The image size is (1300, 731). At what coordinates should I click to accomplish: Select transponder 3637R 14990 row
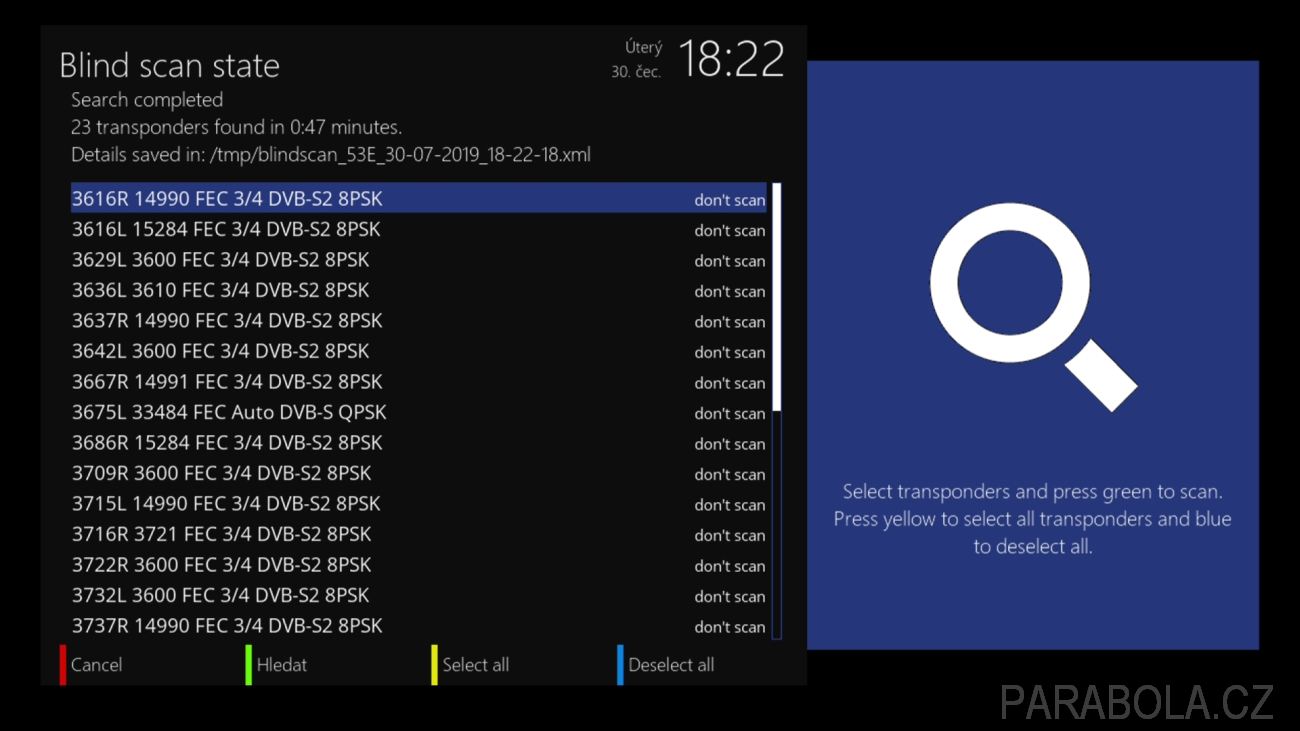[419, 321]
